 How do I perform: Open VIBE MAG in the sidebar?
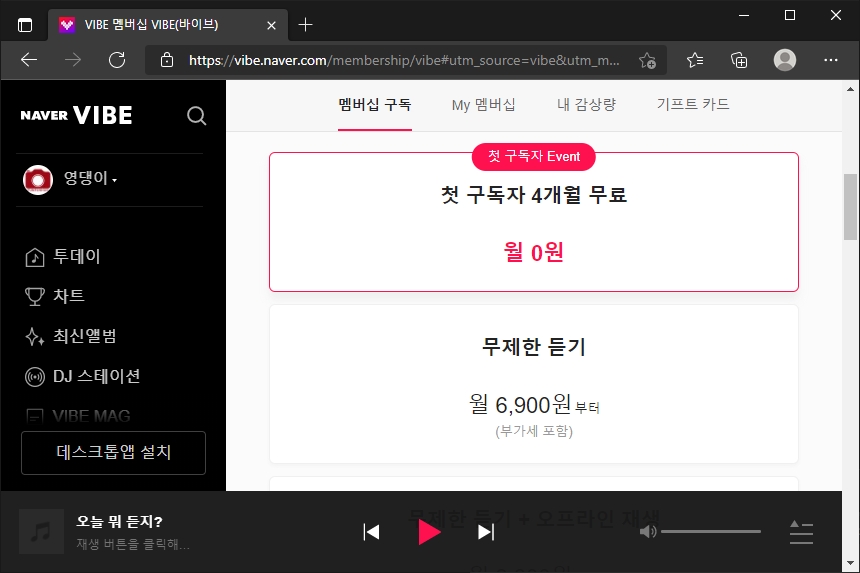pos(91,416)
